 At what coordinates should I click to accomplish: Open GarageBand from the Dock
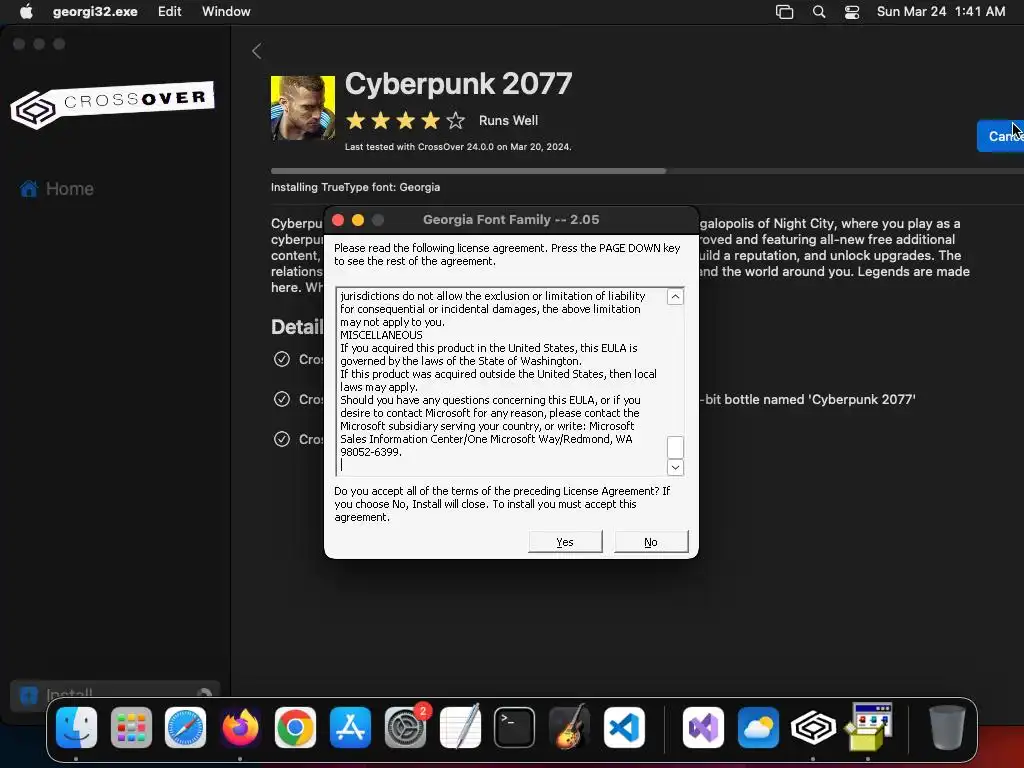pos(569,728)
